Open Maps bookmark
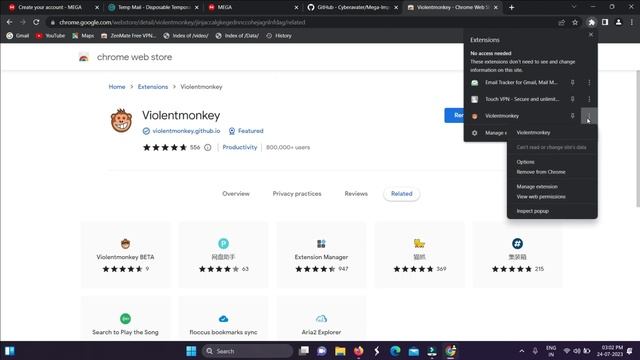640x360 pixels. pyautogui.click(x=83, y=36)
